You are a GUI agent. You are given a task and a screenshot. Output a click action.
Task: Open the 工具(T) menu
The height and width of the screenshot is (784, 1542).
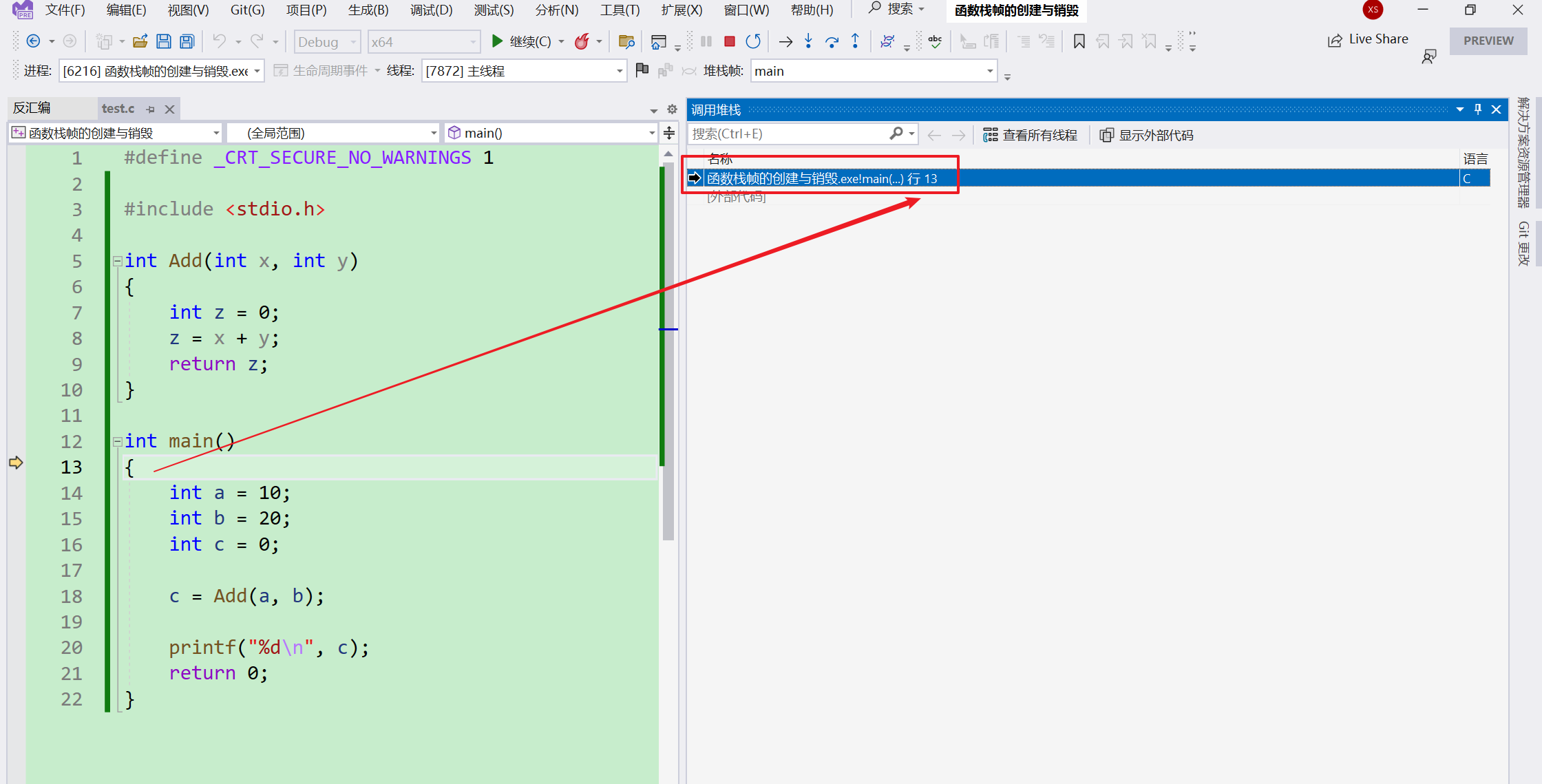(620, 10)
